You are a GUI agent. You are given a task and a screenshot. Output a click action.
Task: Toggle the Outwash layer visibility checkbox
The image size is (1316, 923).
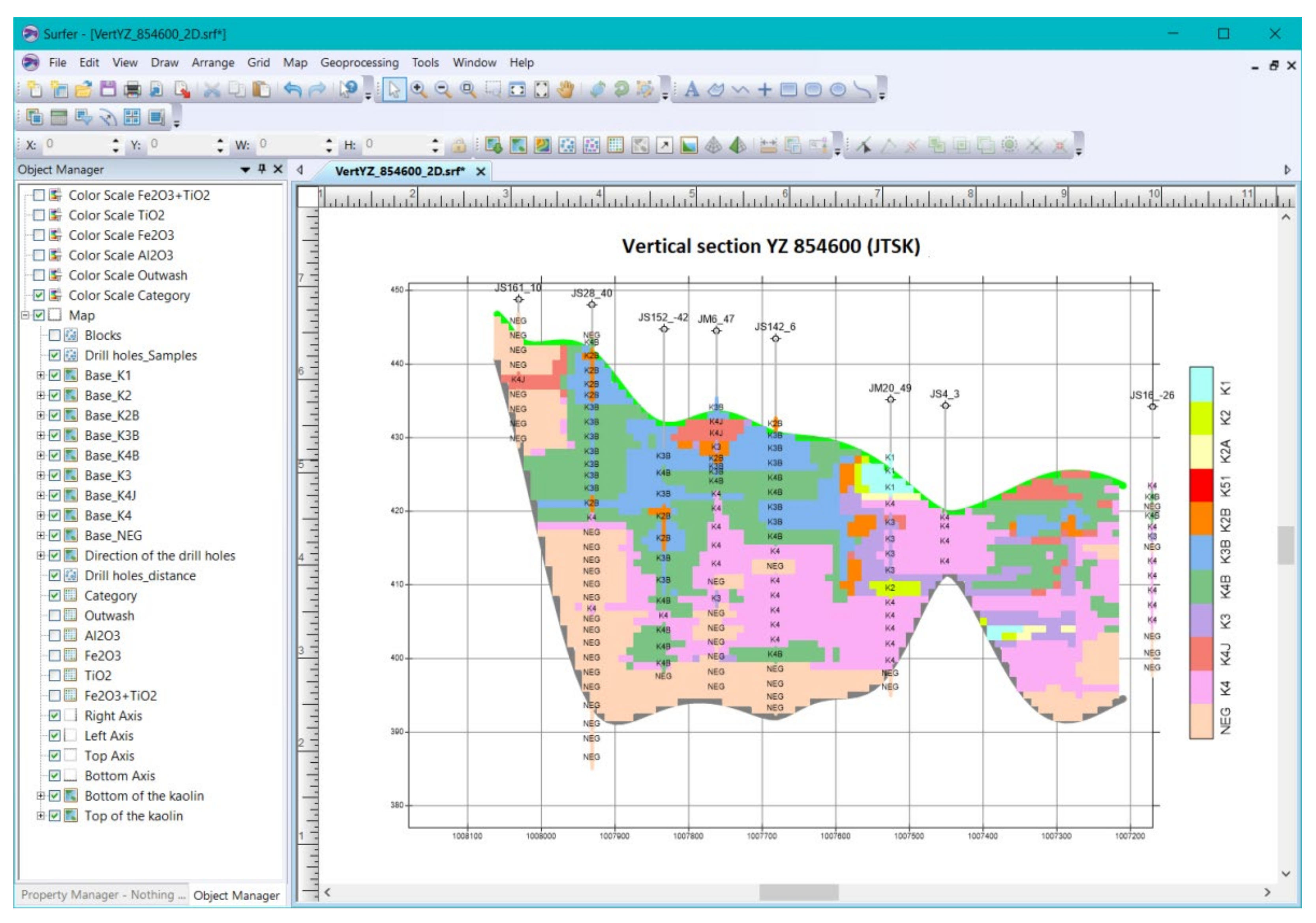tap(54, 616)
